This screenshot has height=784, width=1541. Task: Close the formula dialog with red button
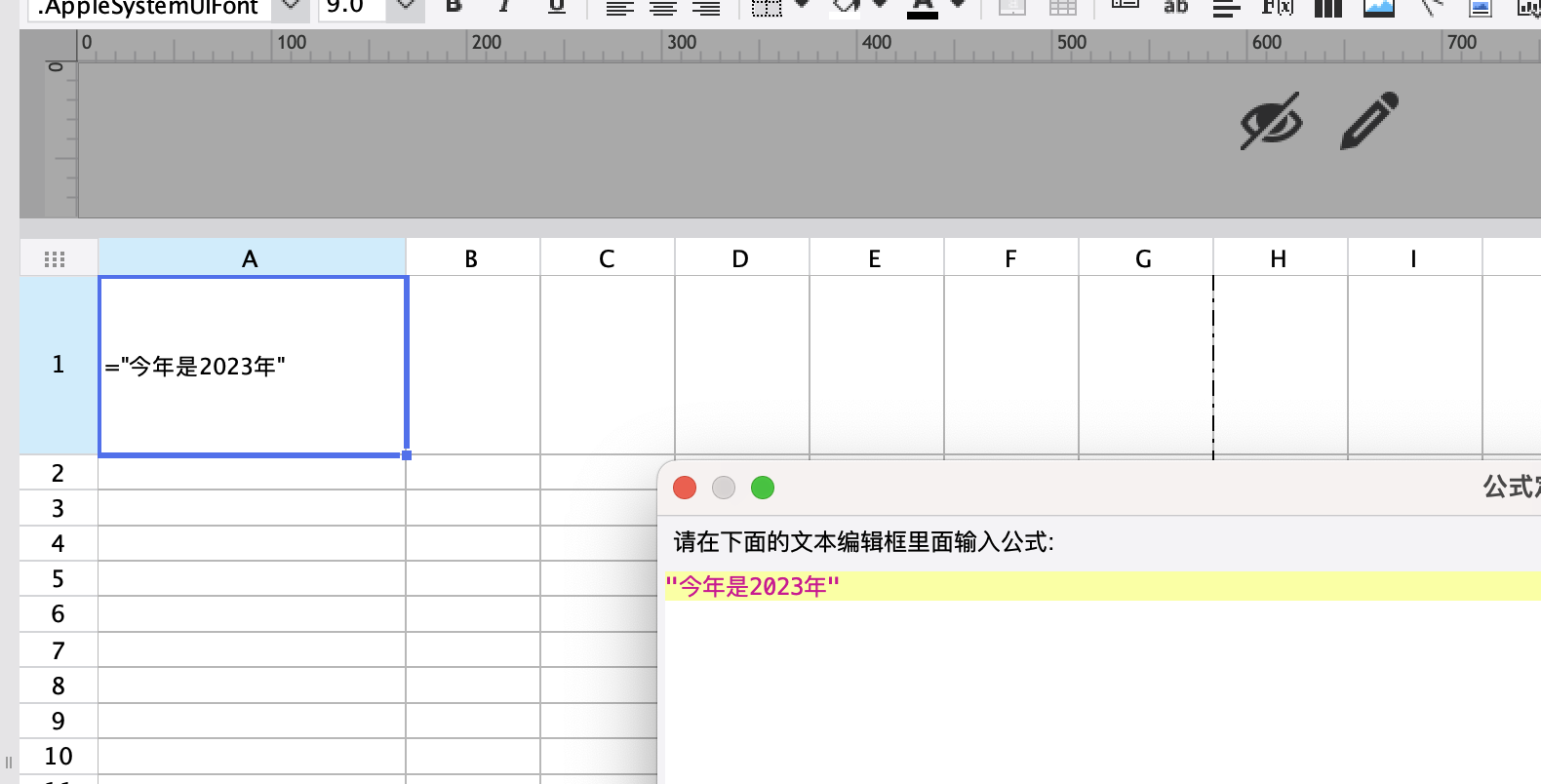pyautogui.click(x=685, y=488)
